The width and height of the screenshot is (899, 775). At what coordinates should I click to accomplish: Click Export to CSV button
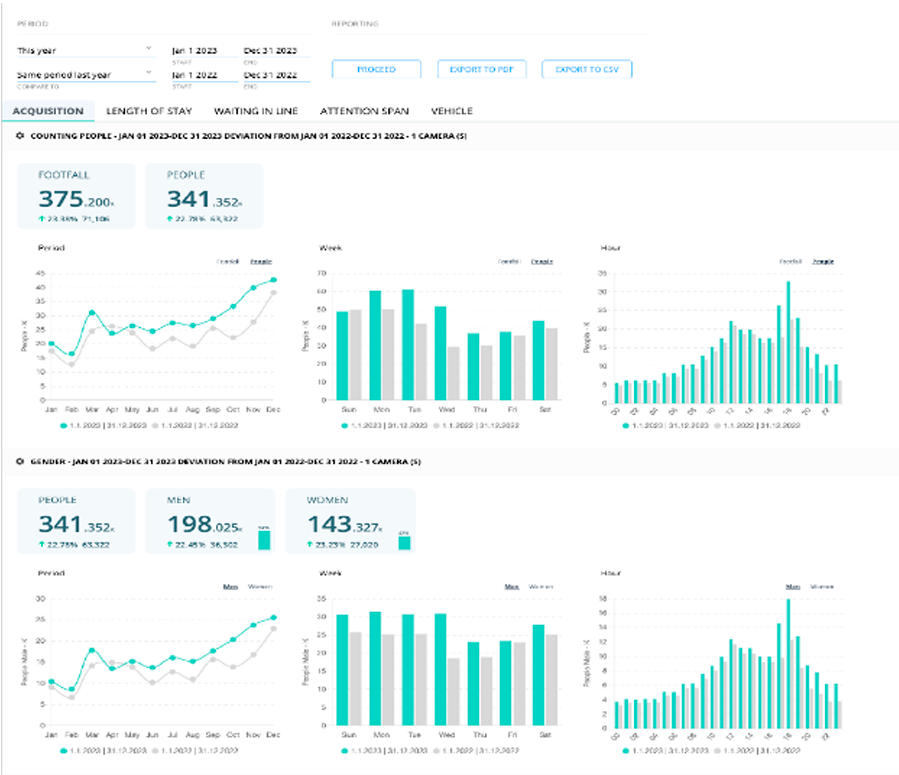[587, 69]
